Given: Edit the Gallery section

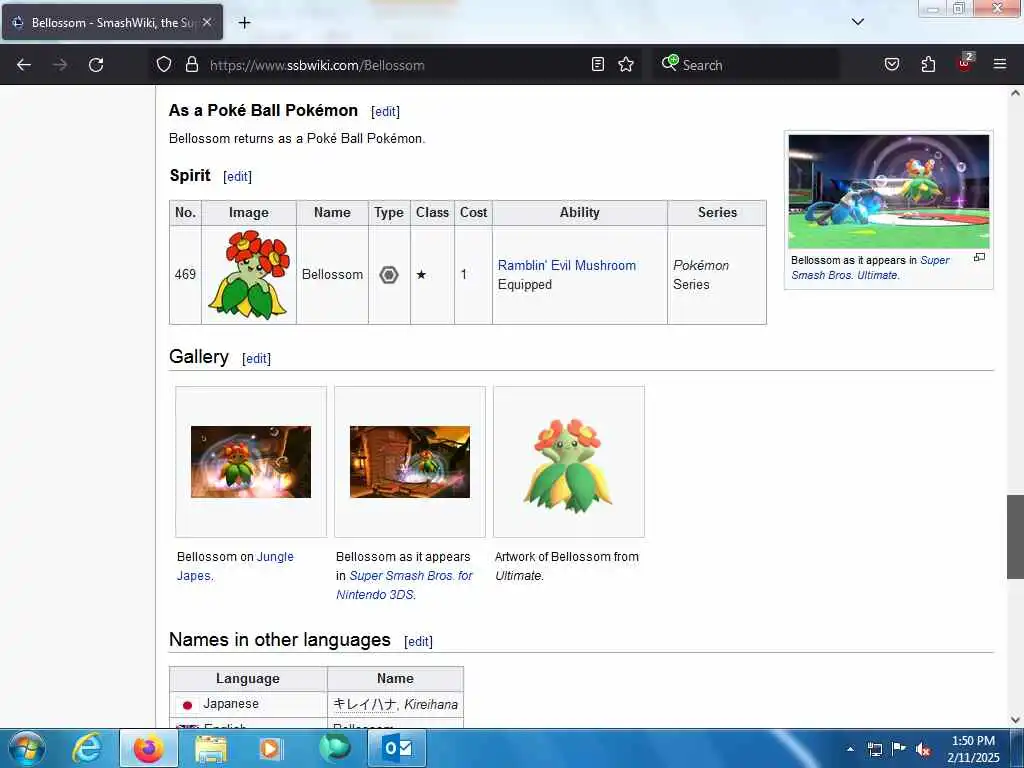Looking at the screenshot, I should [x=256, y=359].
